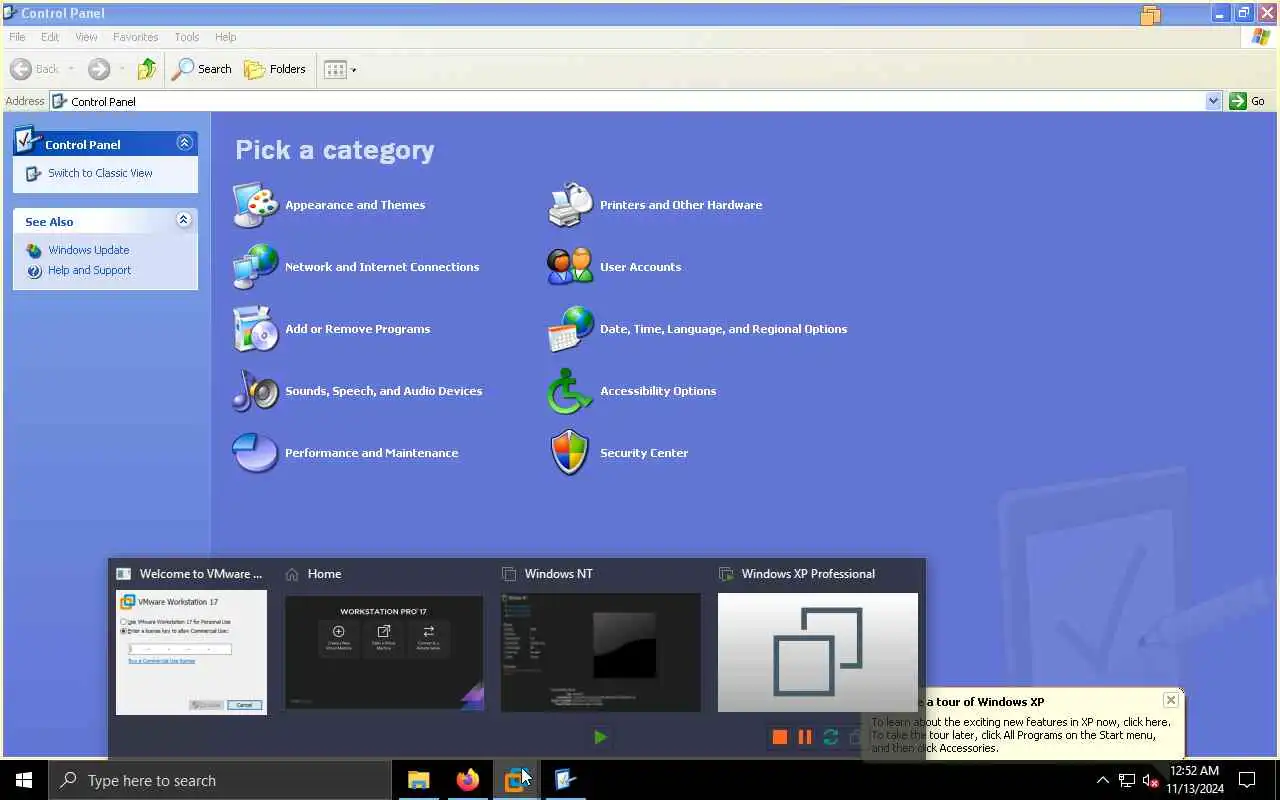Open the Security Center shield icon
The width and height of the screenshot is (1280, 800).
[570, 453]
